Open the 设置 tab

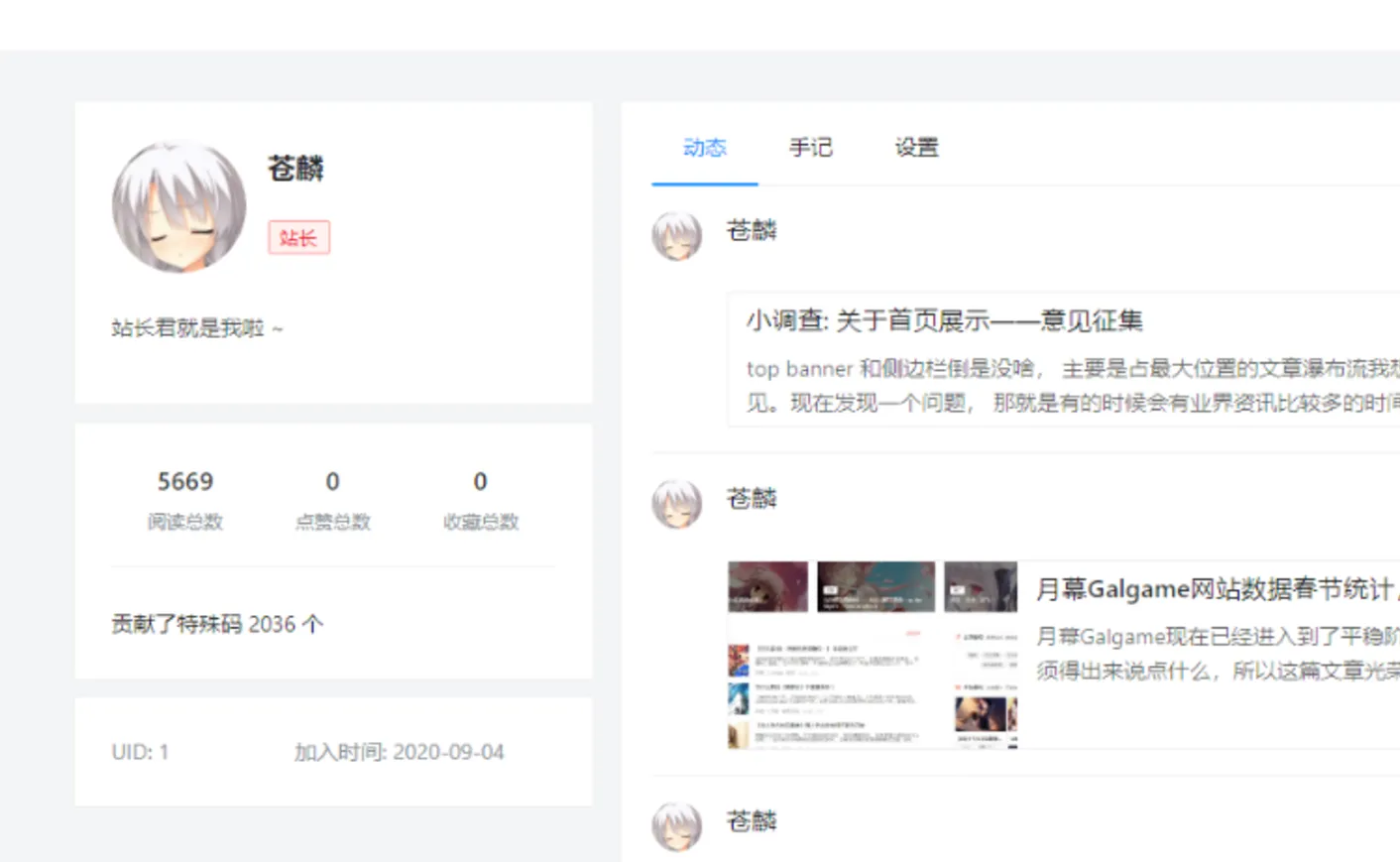coord(916,148)
